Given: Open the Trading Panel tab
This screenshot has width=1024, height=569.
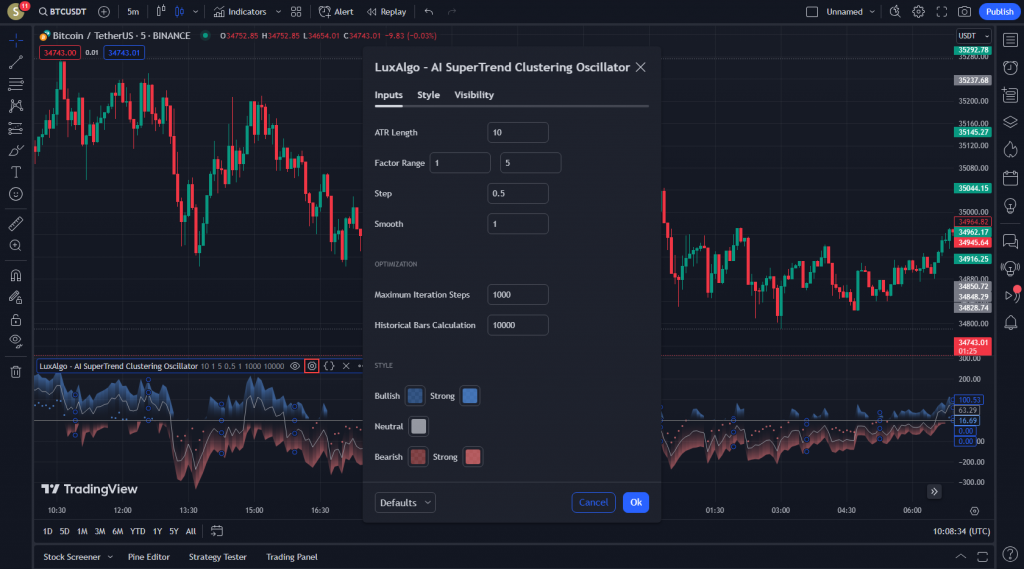Looking at the screenshot, I should point(292,557).
